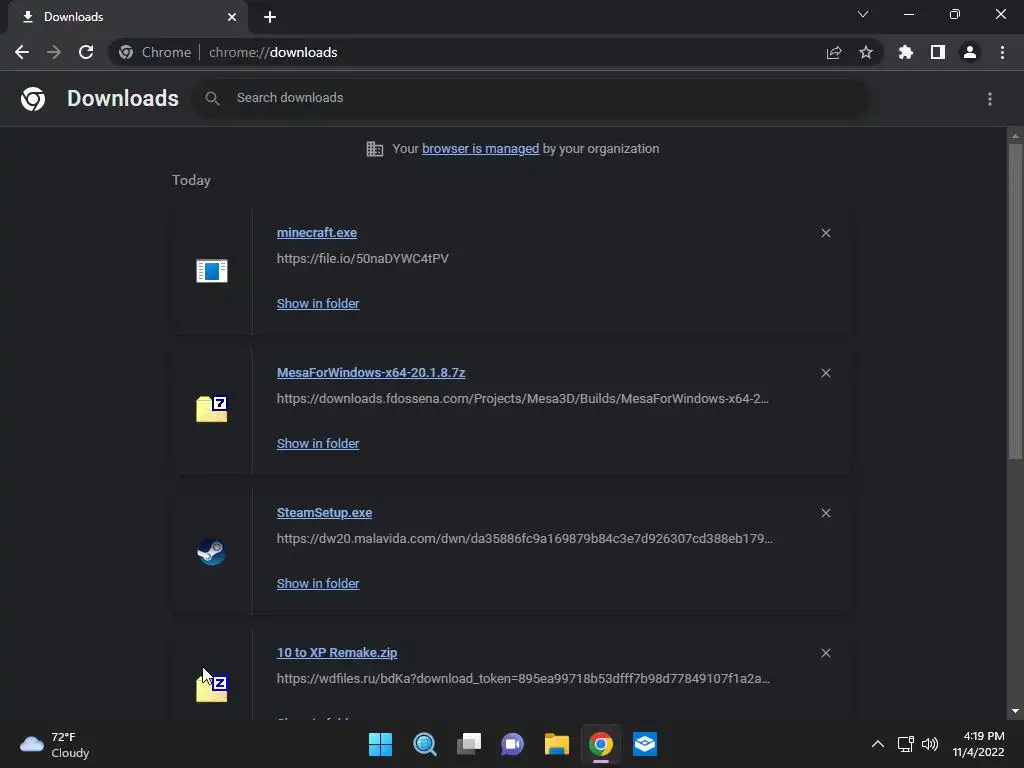Toggle the side panel icon
Screen dimensions: 1024x768
tap(938, 52)
